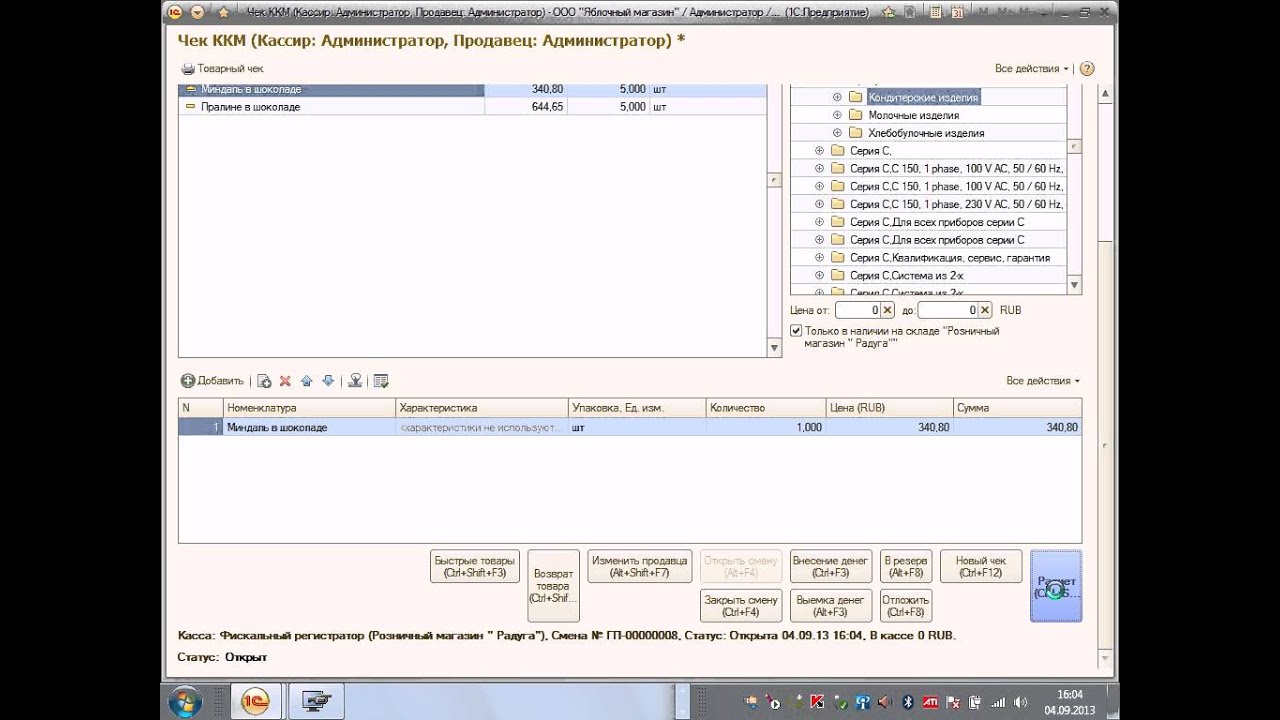Click the 1C logo menu icon in title bar
The image size is (1280, 720).
pyautogui.click(x=174, y=12)
